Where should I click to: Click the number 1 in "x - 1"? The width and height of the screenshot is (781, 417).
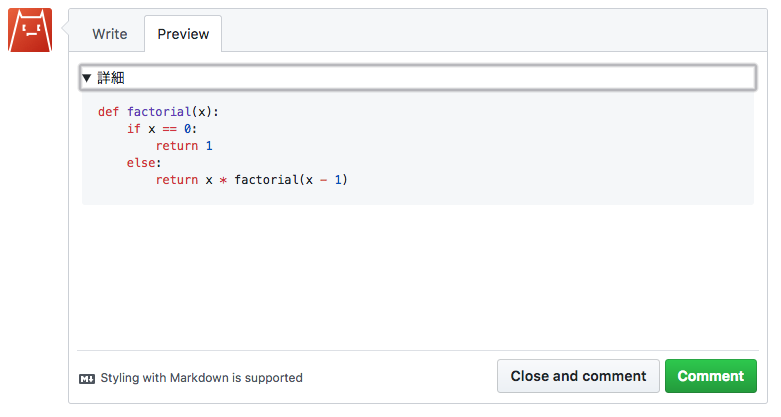point(339,180)
